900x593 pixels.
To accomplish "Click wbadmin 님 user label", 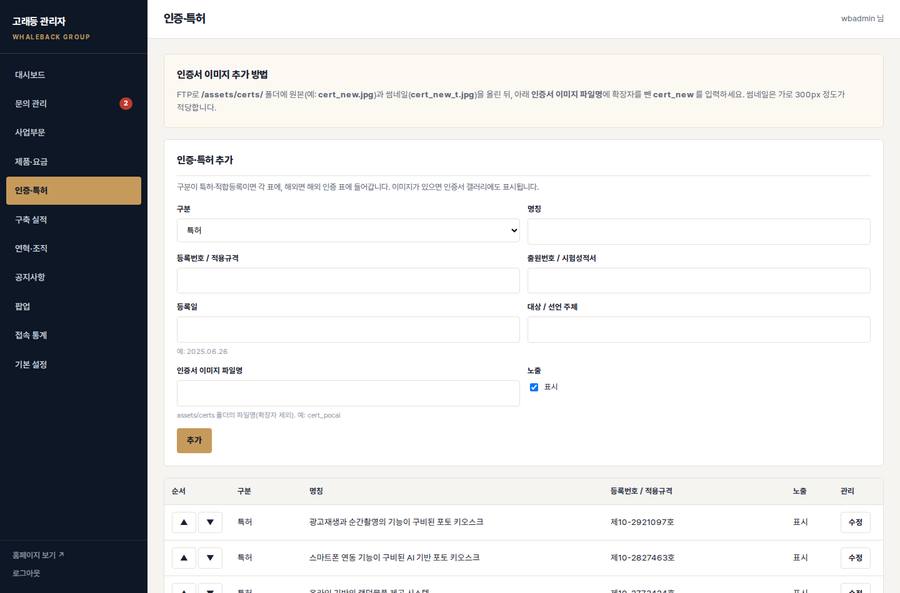I will [x=862, y=18].
